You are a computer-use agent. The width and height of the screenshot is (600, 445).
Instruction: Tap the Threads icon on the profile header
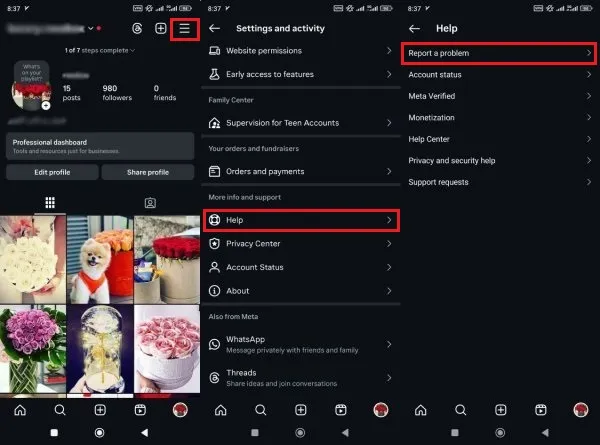click(x=137, y=28)
